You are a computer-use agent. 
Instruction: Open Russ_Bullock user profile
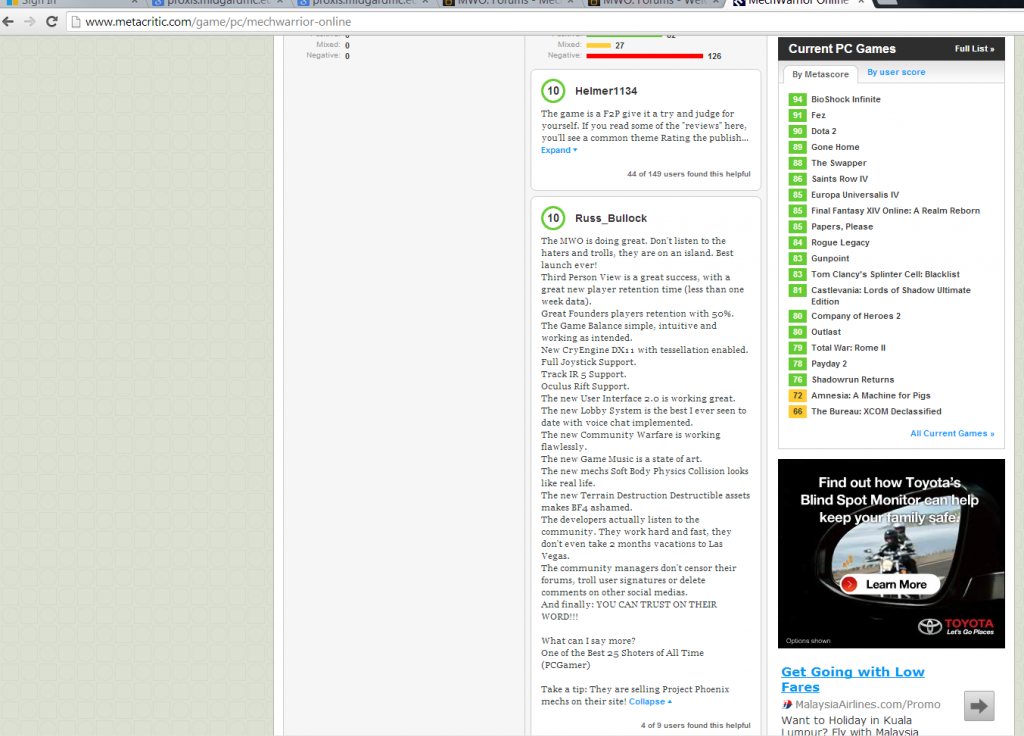pos(611,218)
